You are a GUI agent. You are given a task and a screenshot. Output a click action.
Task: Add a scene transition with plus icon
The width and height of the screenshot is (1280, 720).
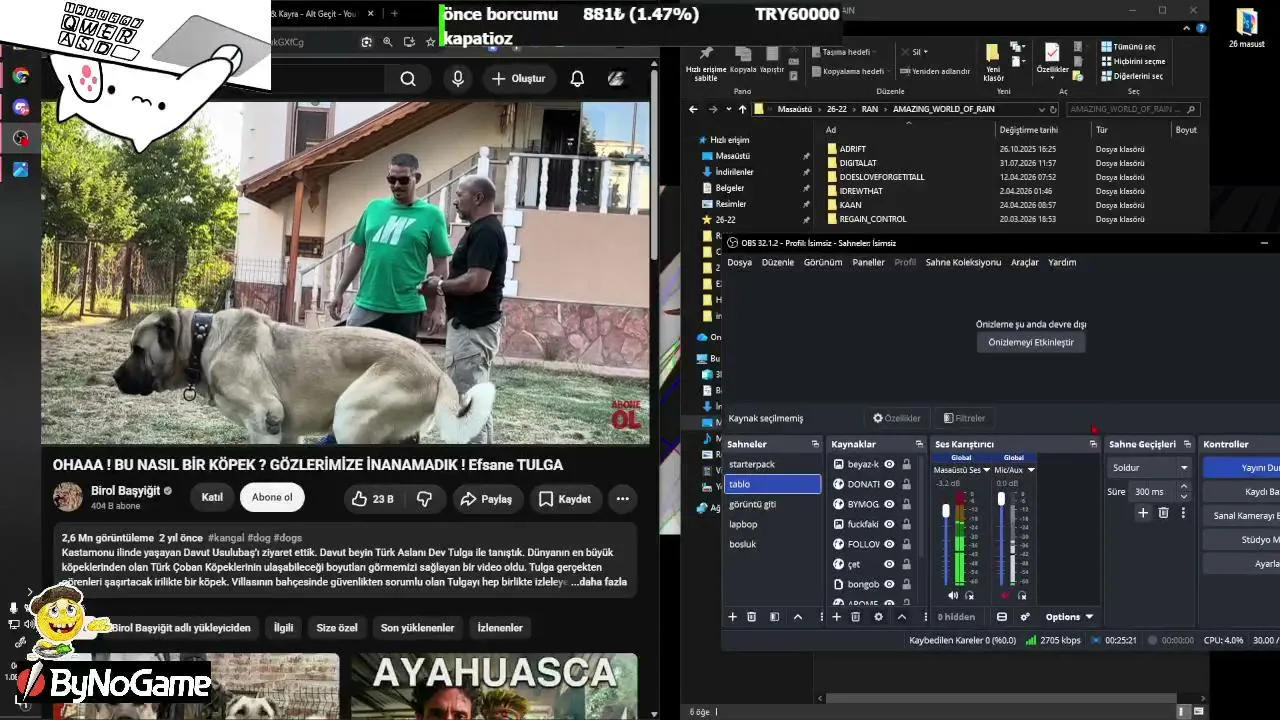1143,513
